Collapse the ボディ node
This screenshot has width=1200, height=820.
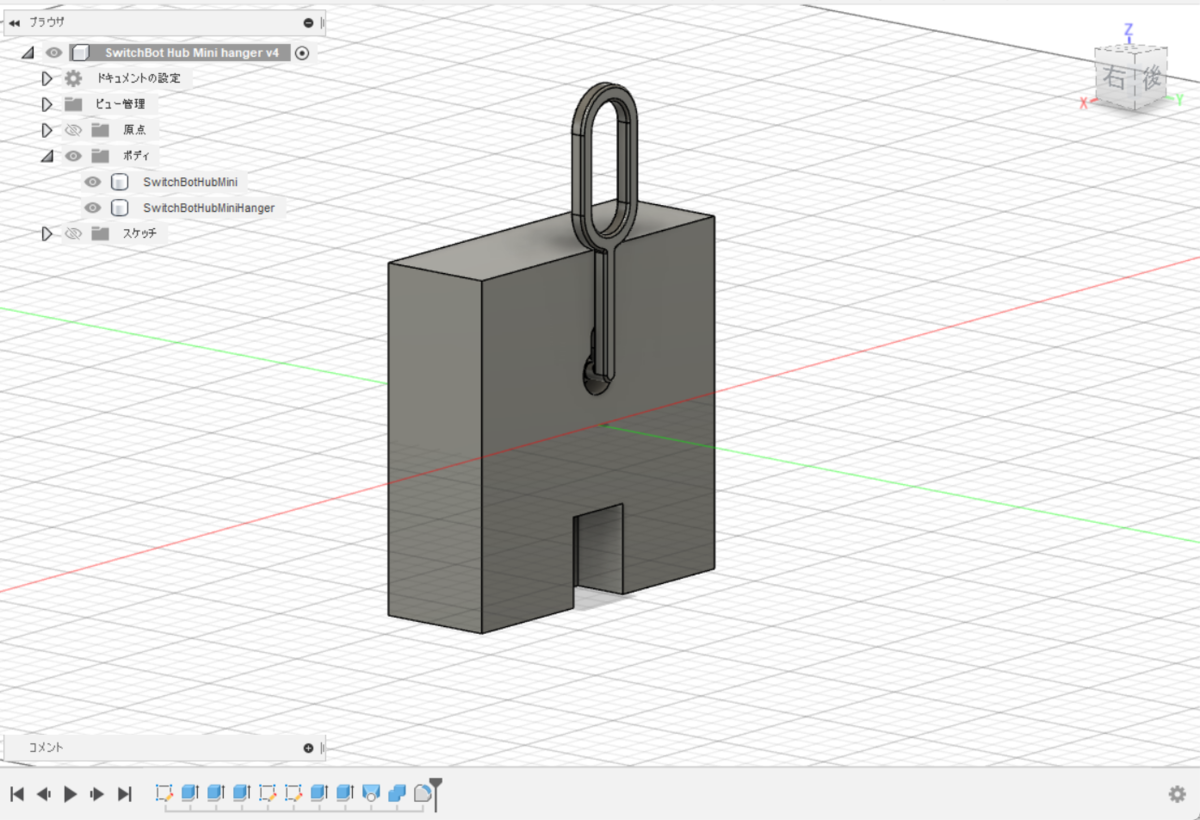click(46, 156)
